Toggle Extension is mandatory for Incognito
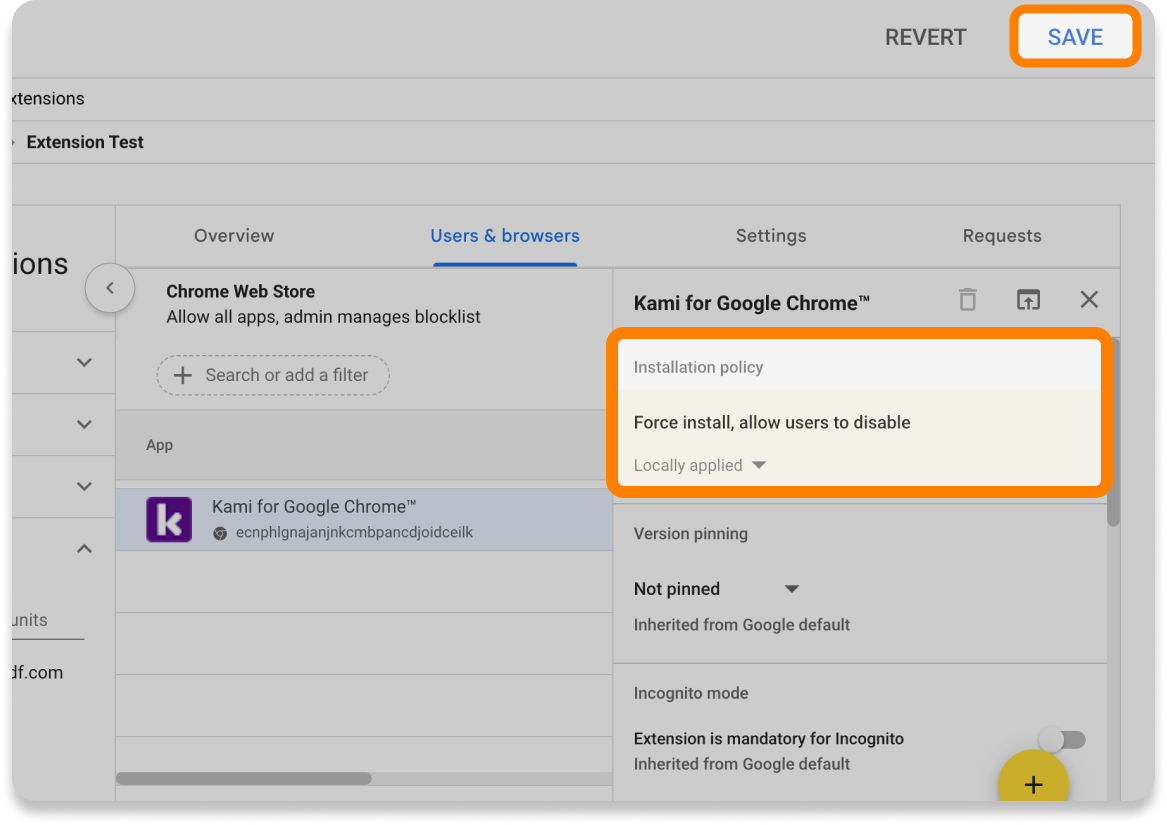Screen dimensions: 1167x825 [x=1062, y=739]
